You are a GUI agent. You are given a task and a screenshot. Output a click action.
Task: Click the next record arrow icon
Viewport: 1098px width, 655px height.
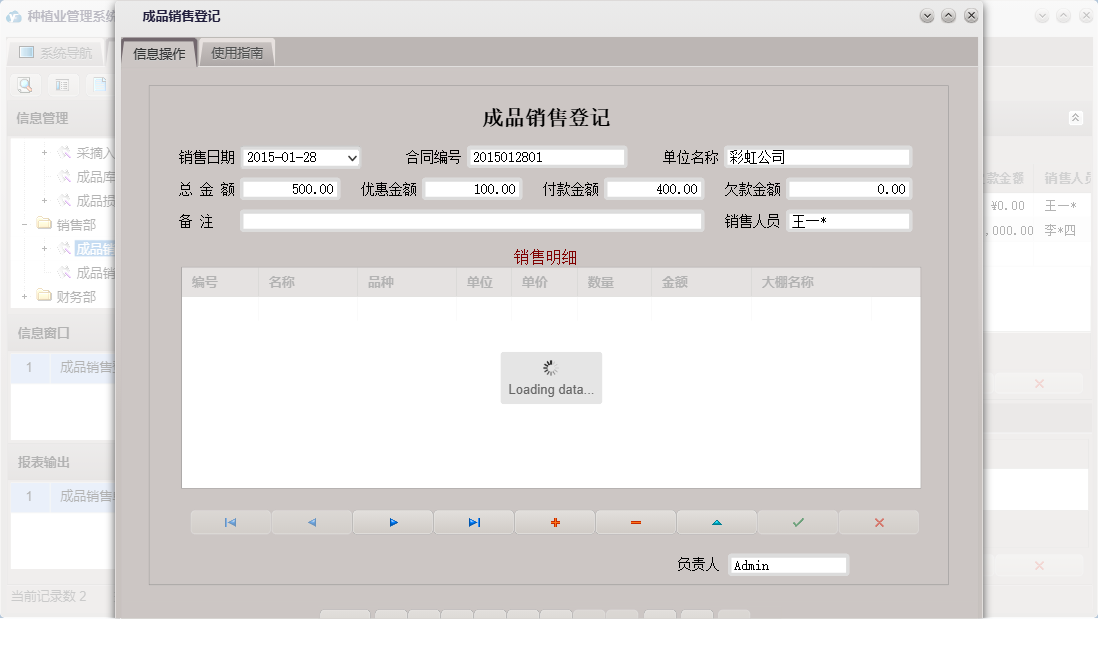(x=393, y=521)
